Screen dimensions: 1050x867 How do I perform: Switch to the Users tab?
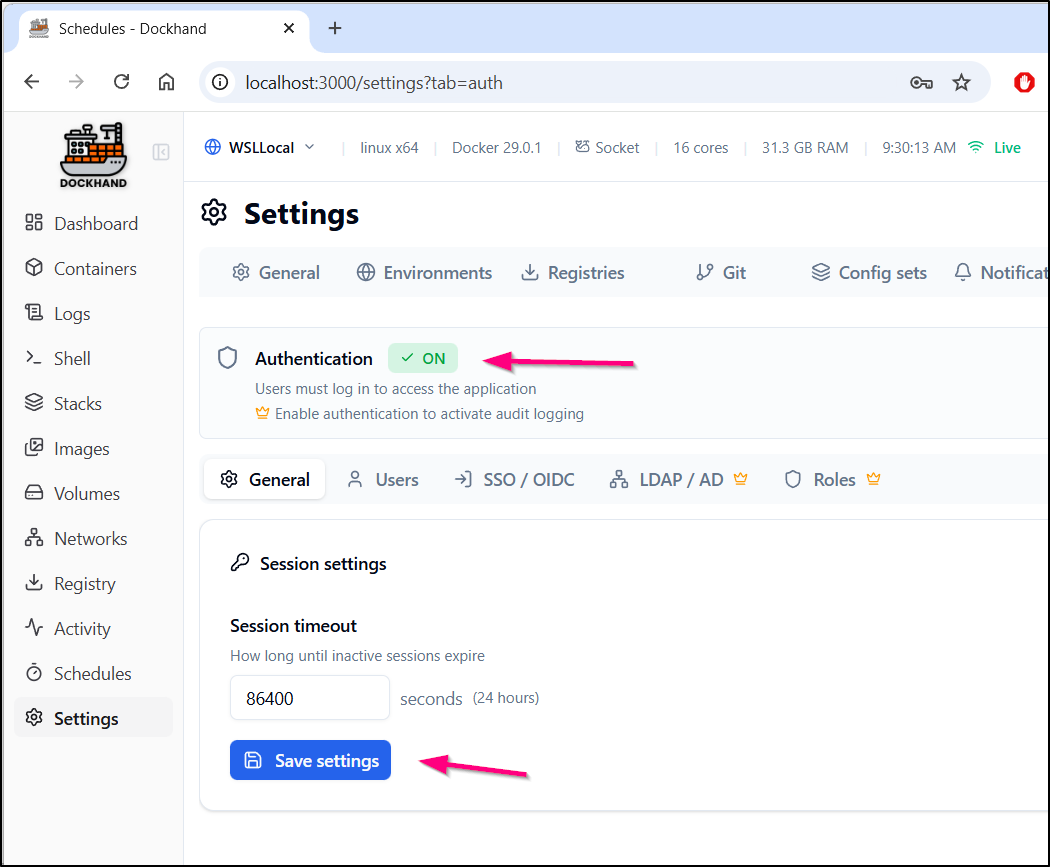383,480
